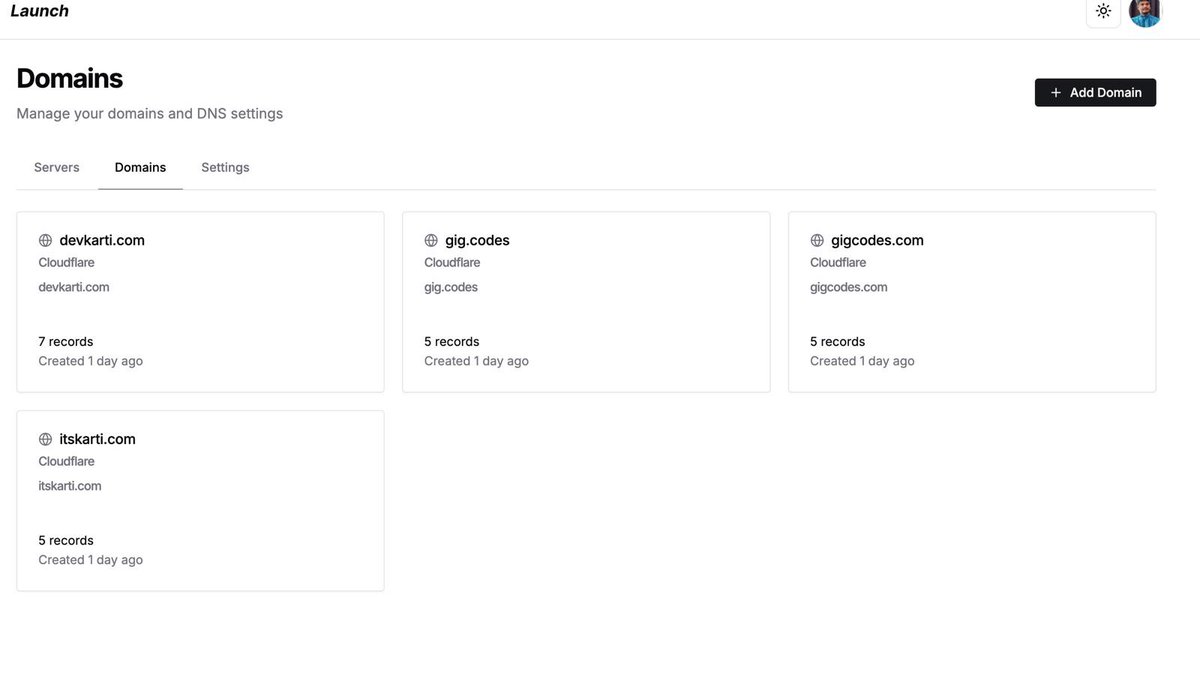Click the Cloudflare label under devkarti.com
Viewport: 1200px width, 691px height.
coord(66,261)
